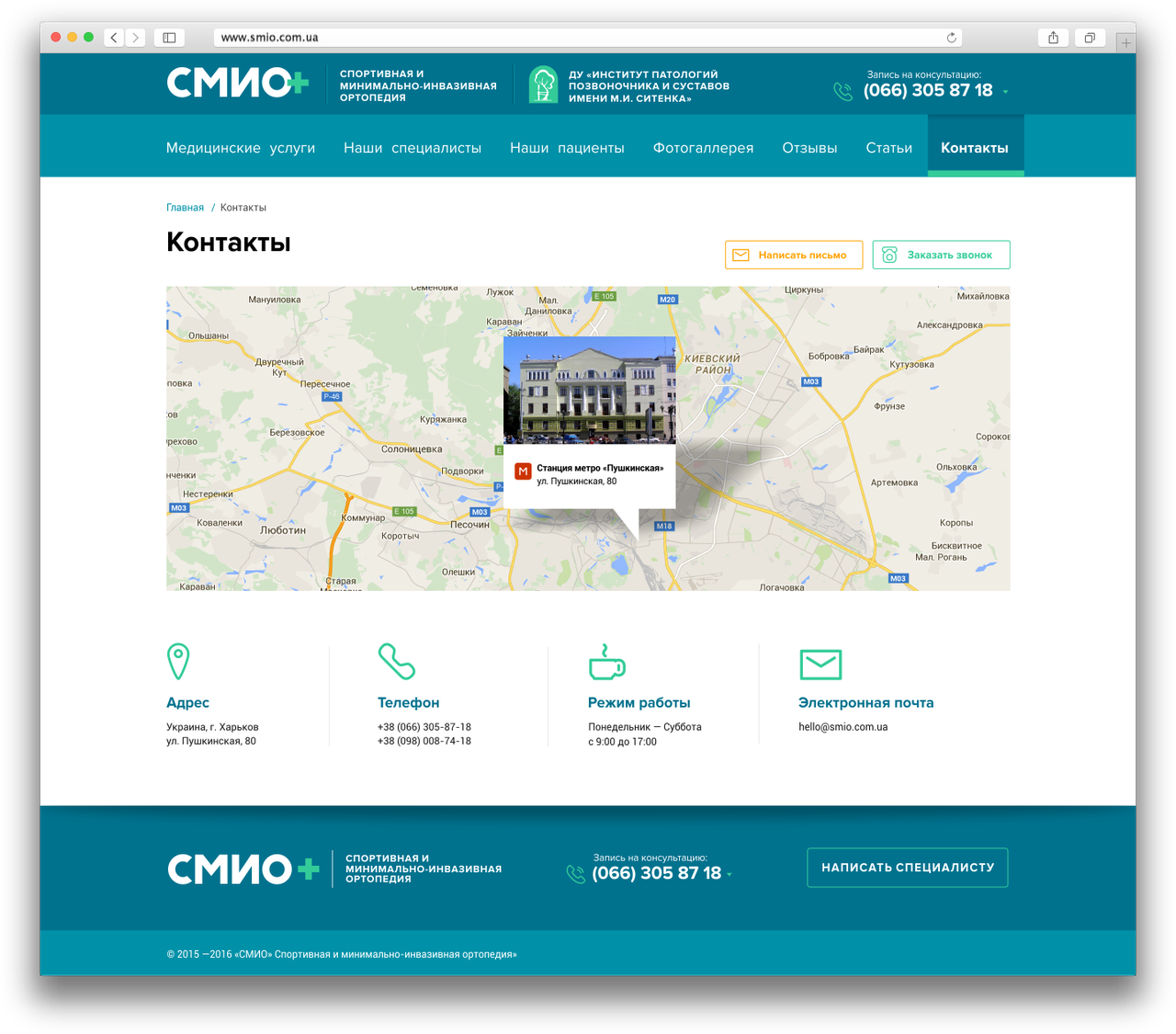Open the Отзывы menu item
The width and height of the screenshot is (1176, 1034).
809,148
